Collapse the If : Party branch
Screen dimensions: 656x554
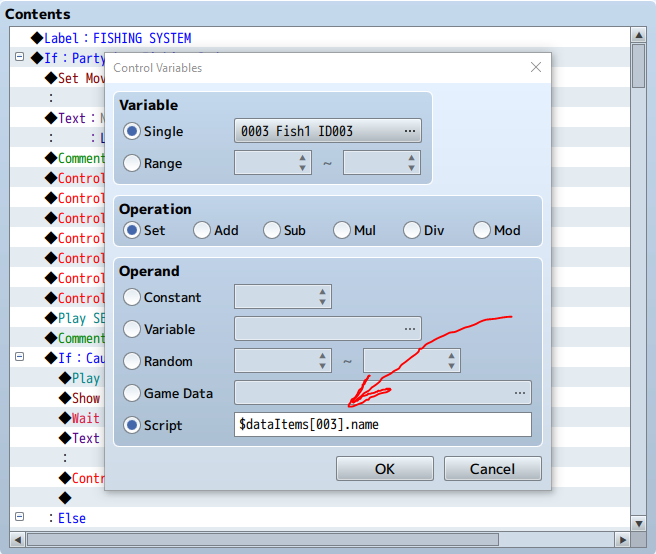(19, 56)
